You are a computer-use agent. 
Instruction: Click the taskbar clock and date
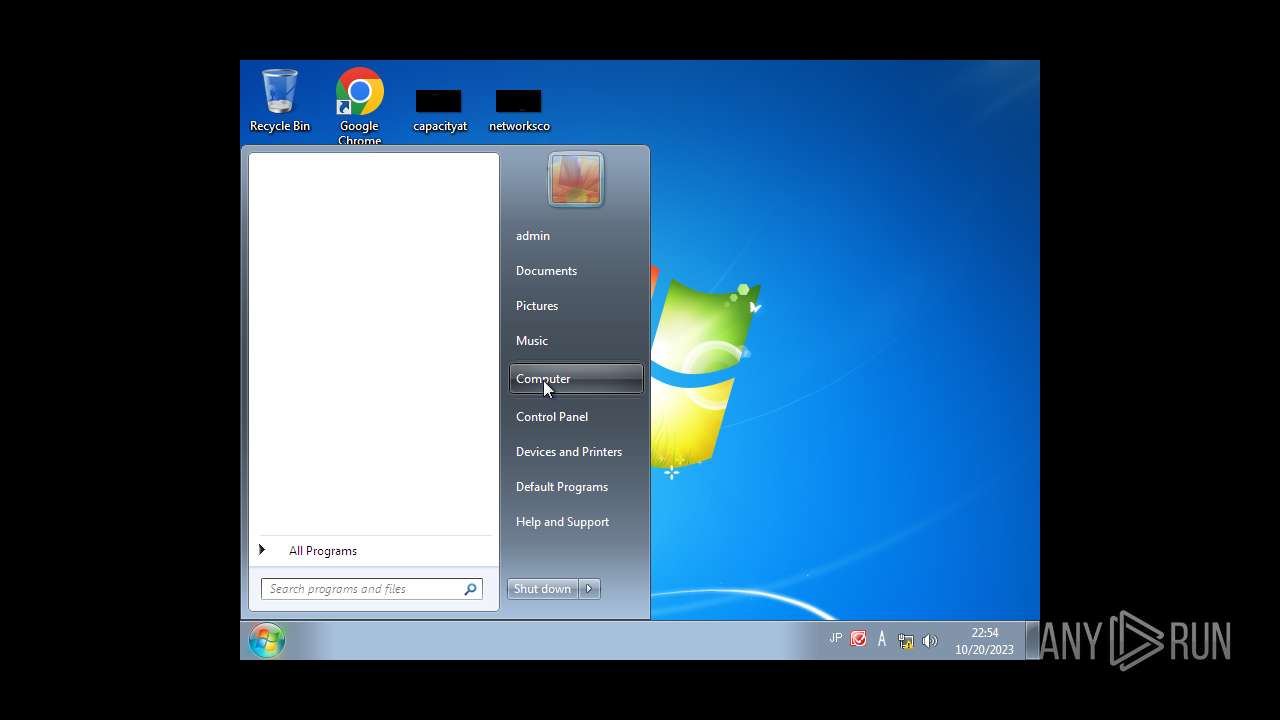984,641
